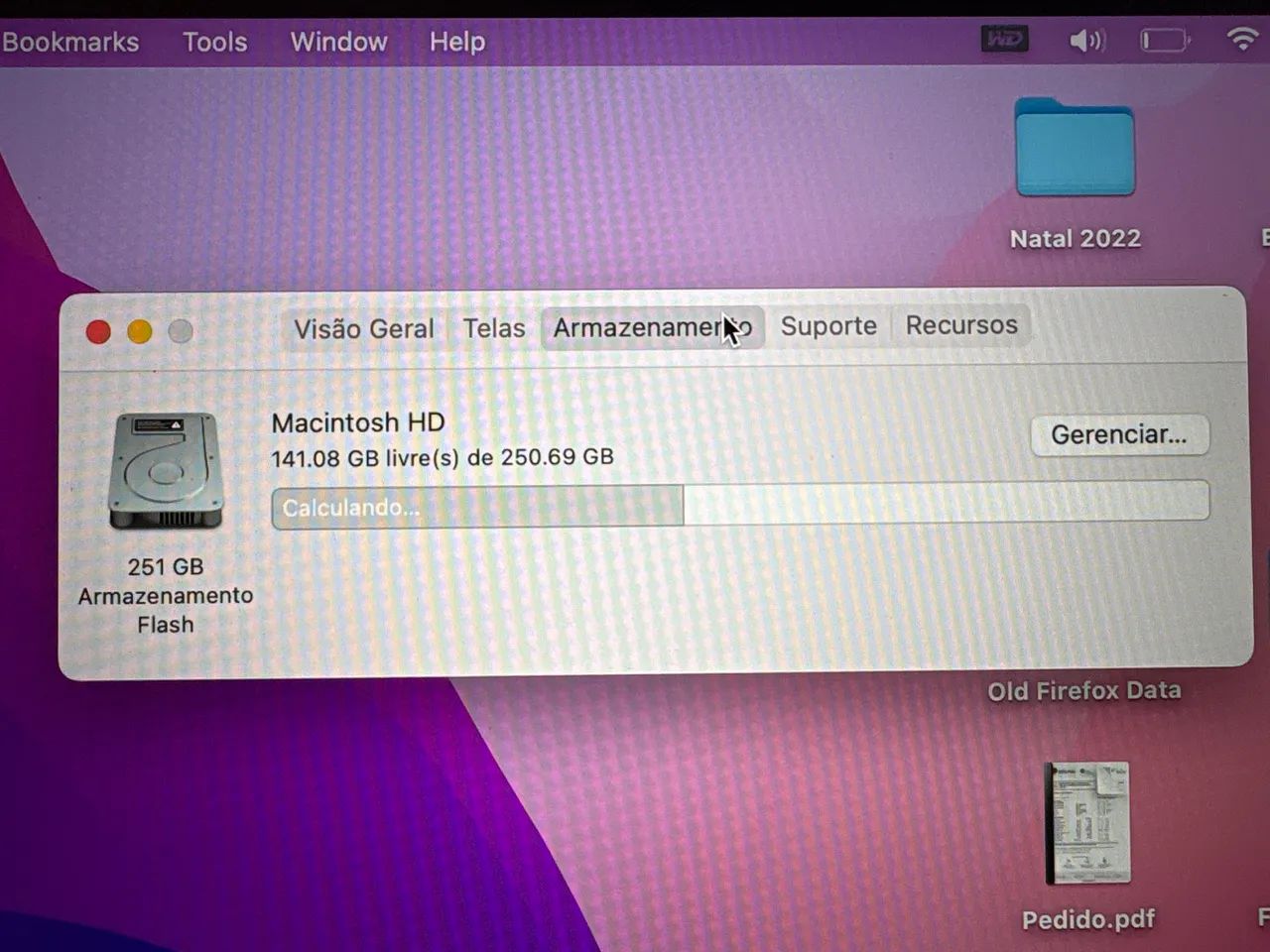Switch to the Telas tab

click(x=494, y=328)
